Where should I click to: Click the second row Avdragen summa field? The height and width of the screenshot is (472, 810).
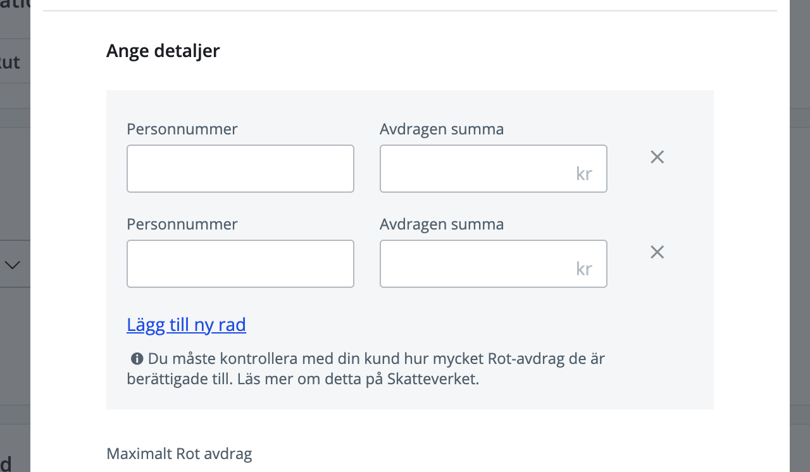(x=476, y=264)
